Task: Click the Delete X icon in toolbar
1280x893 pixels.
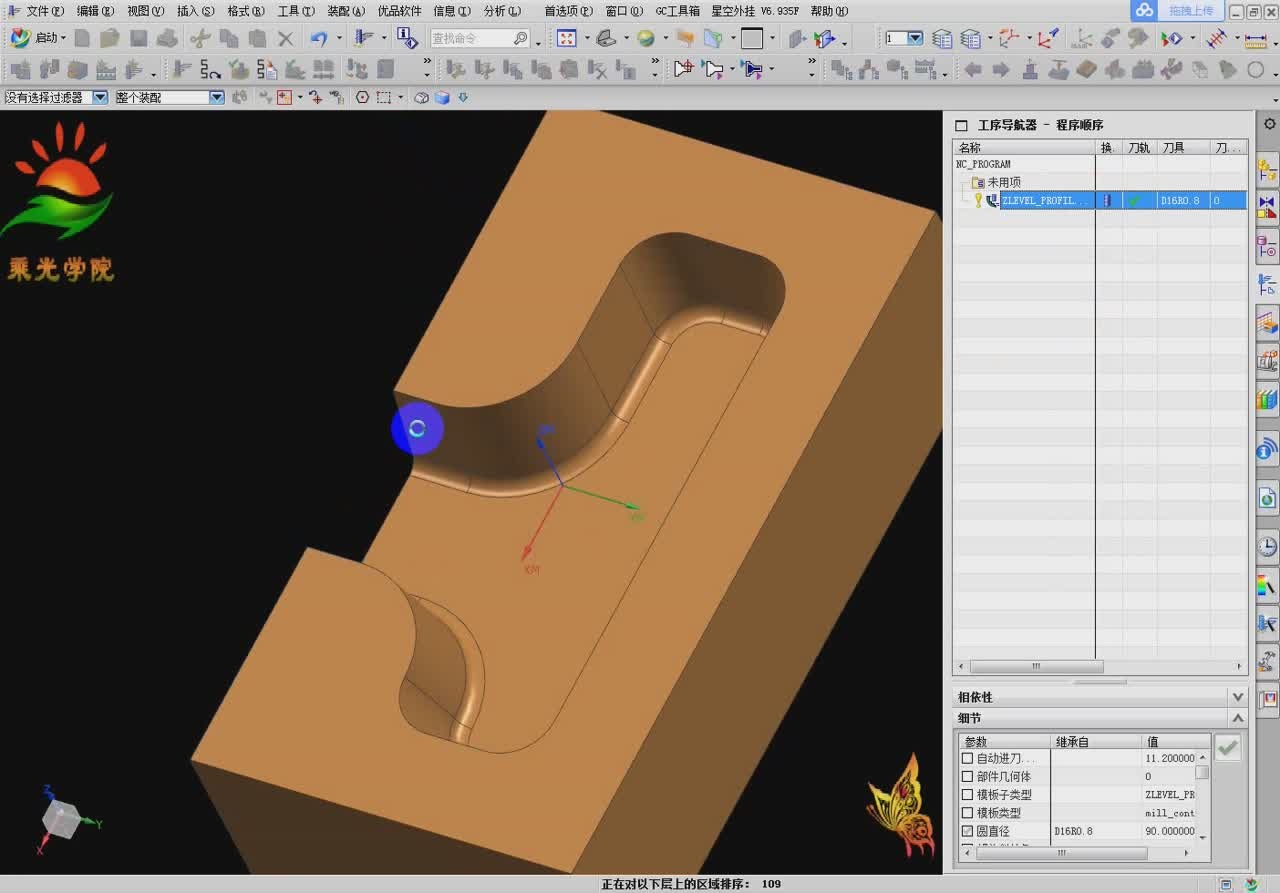Action: (286, 38)
